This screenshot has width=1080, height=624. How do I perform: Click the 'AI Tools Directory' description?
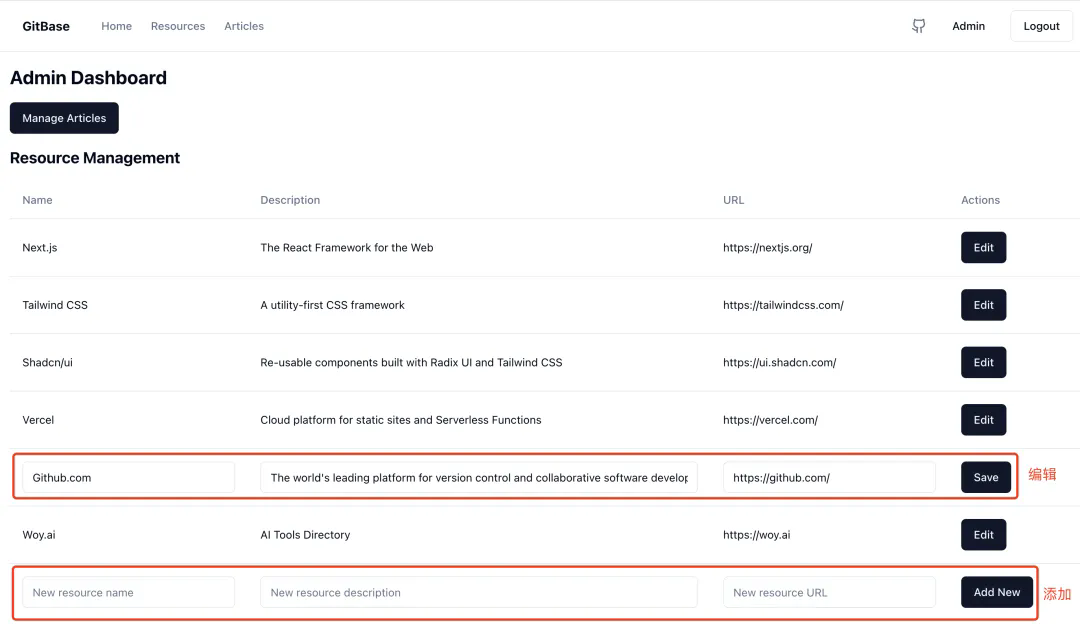tap(305, 534)
